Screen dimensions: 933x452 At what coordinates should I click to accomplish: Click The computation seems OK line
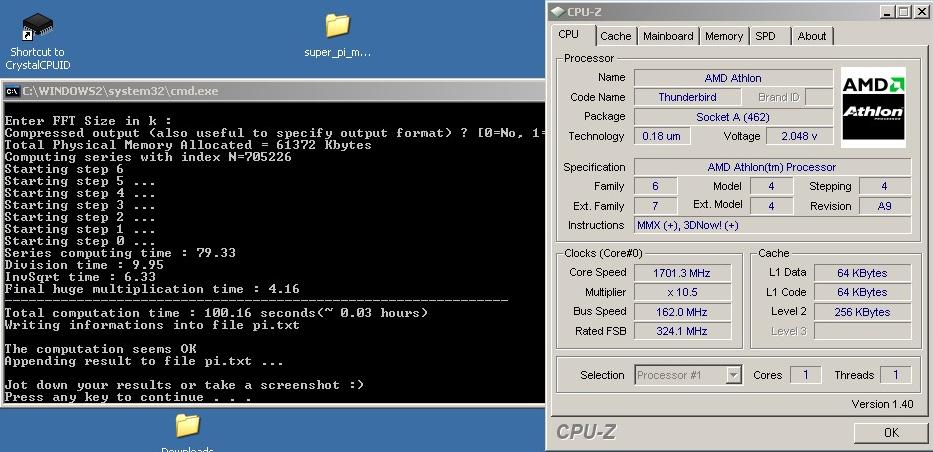click(100, 349)
